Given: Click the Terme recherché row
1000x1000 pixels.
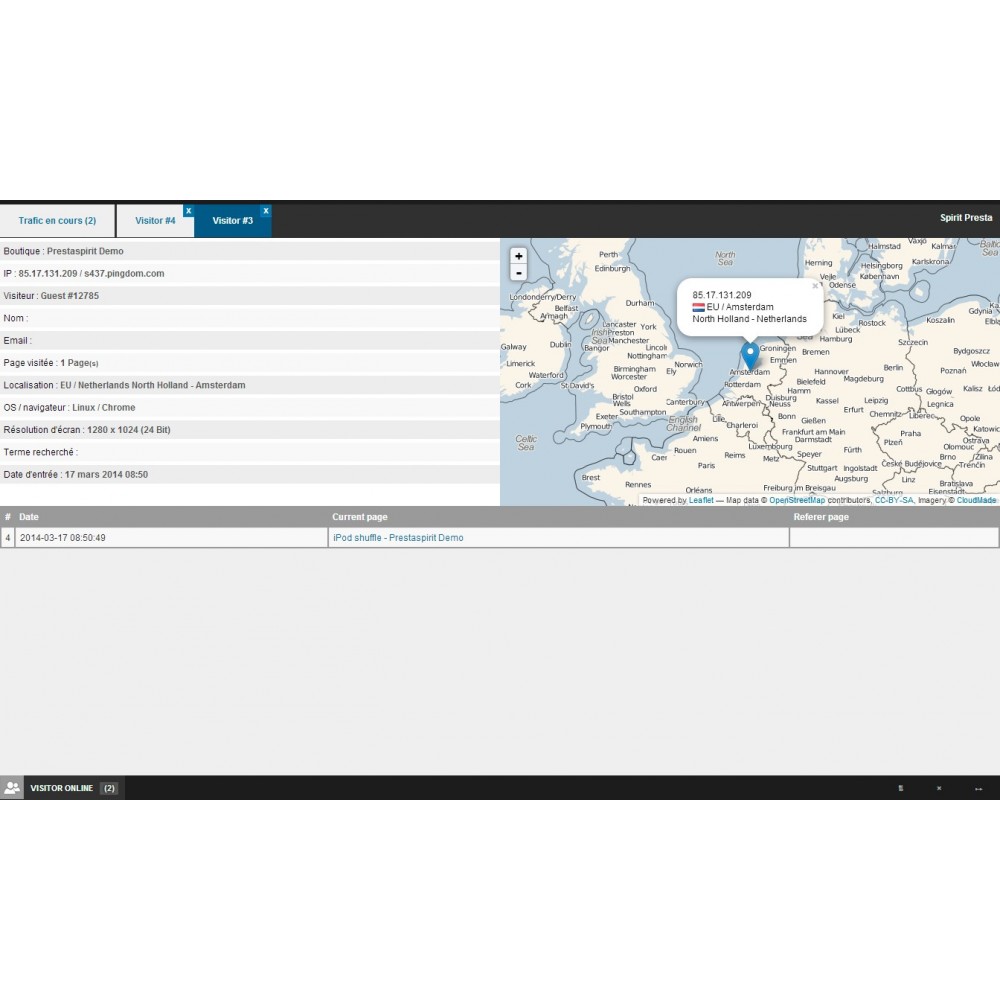Looking at the screenshot, I should [x=249, y=452].
